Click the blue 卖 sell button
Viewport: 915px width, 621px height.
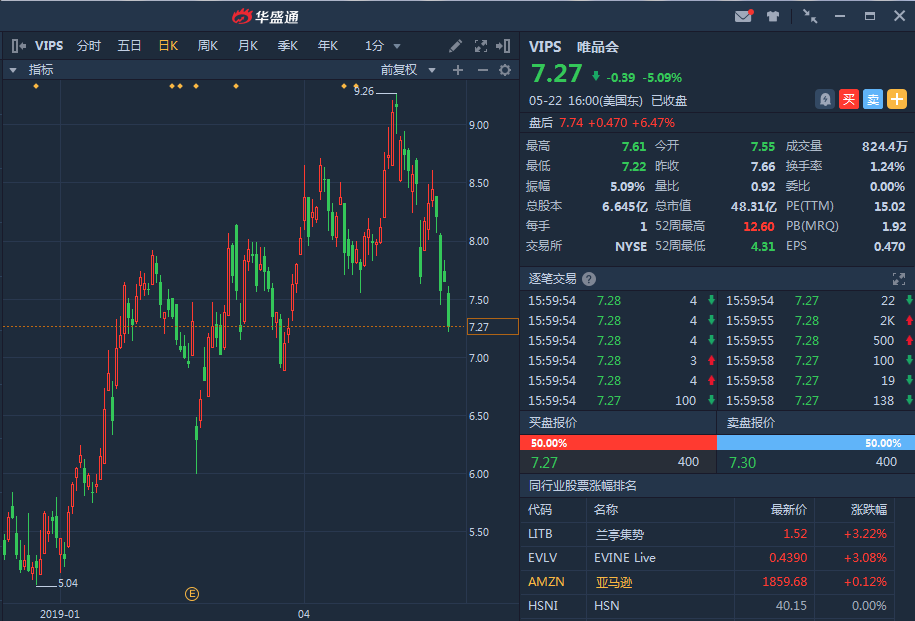pyautogui.click(x=873, y=99)
